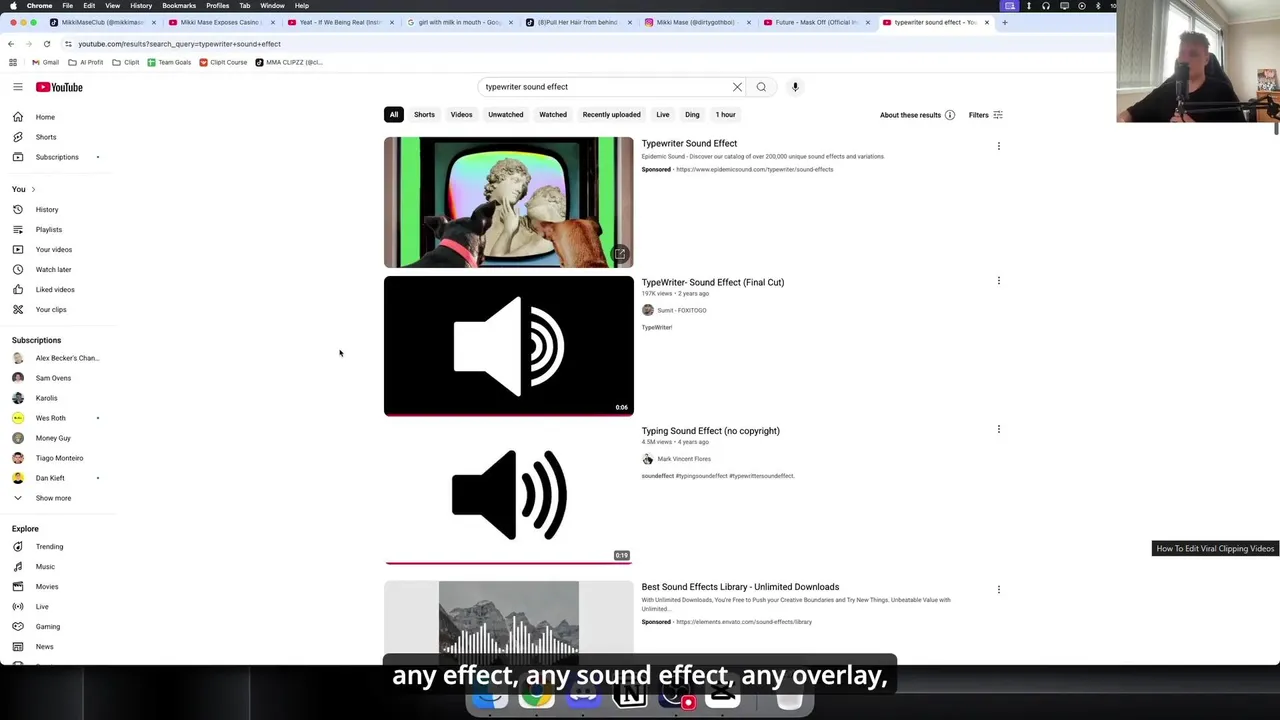The image size is (1280, 720).
Task: Play the Typing Sound Effect thumbnail
Action: point(508,494)
